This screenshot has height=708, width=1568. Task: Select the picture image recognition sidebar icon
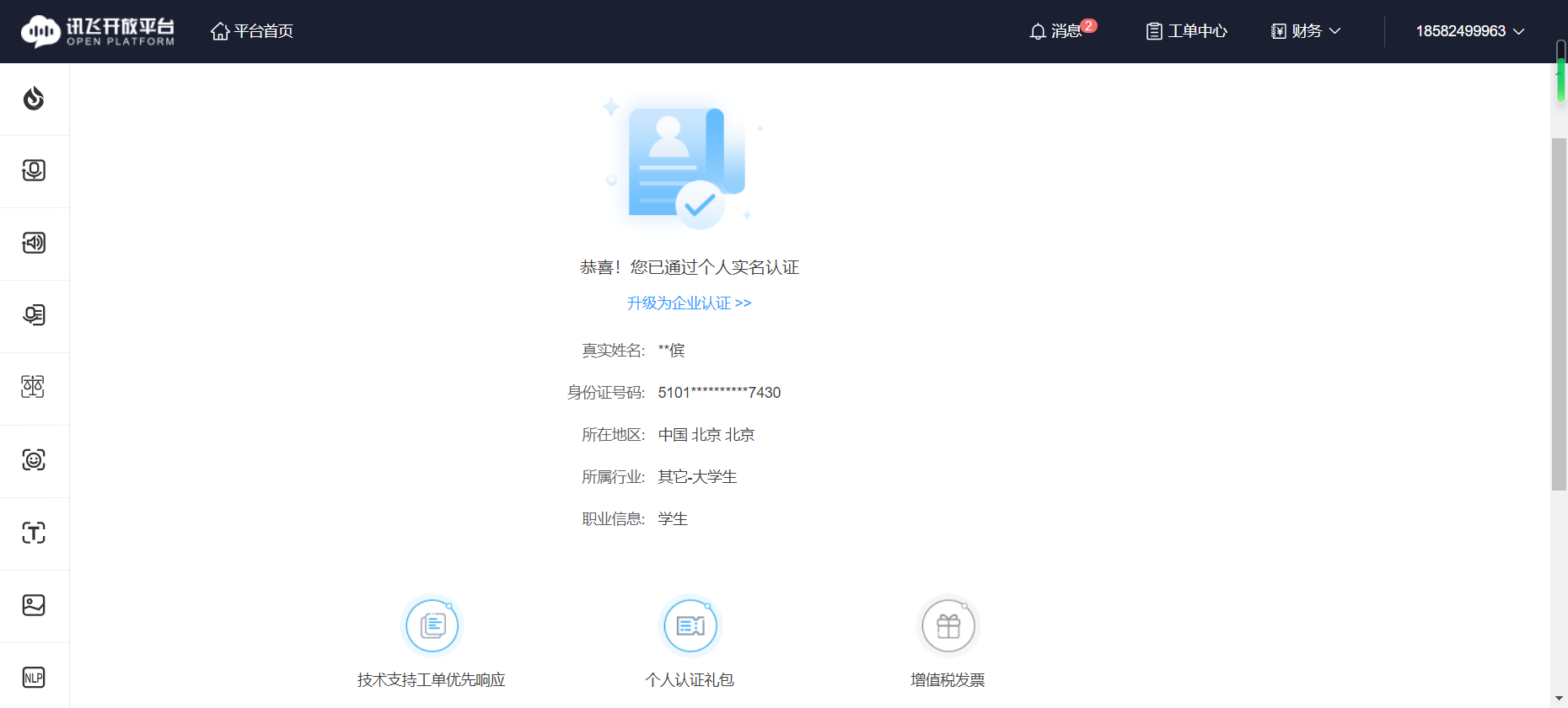click(x=34, y=605)
